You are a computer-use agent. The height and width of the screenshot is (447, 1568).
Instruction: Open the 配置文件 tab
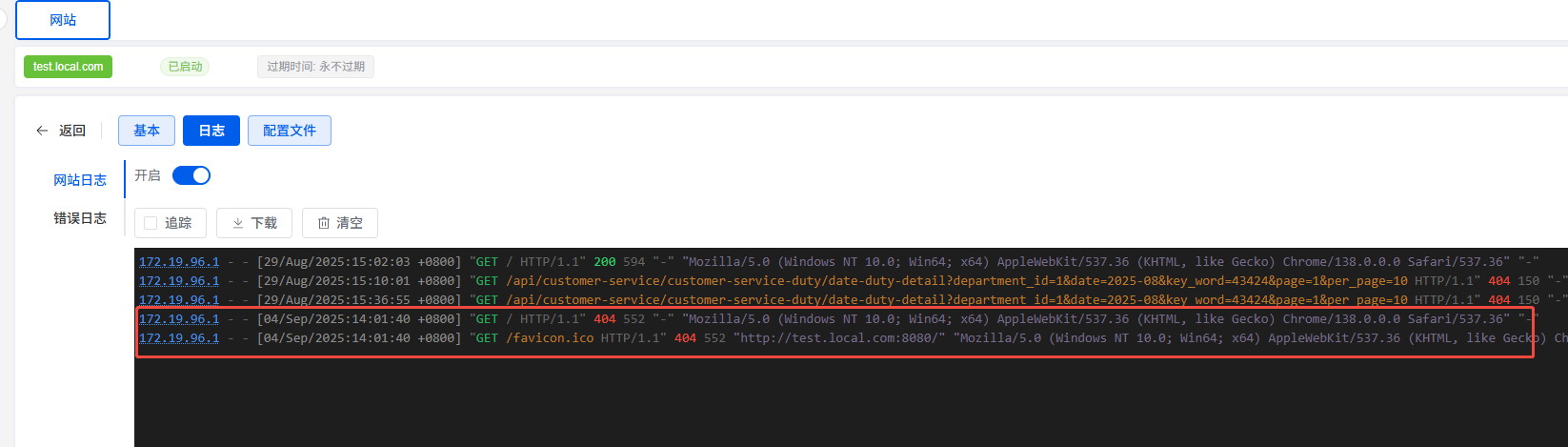(290, 131)
